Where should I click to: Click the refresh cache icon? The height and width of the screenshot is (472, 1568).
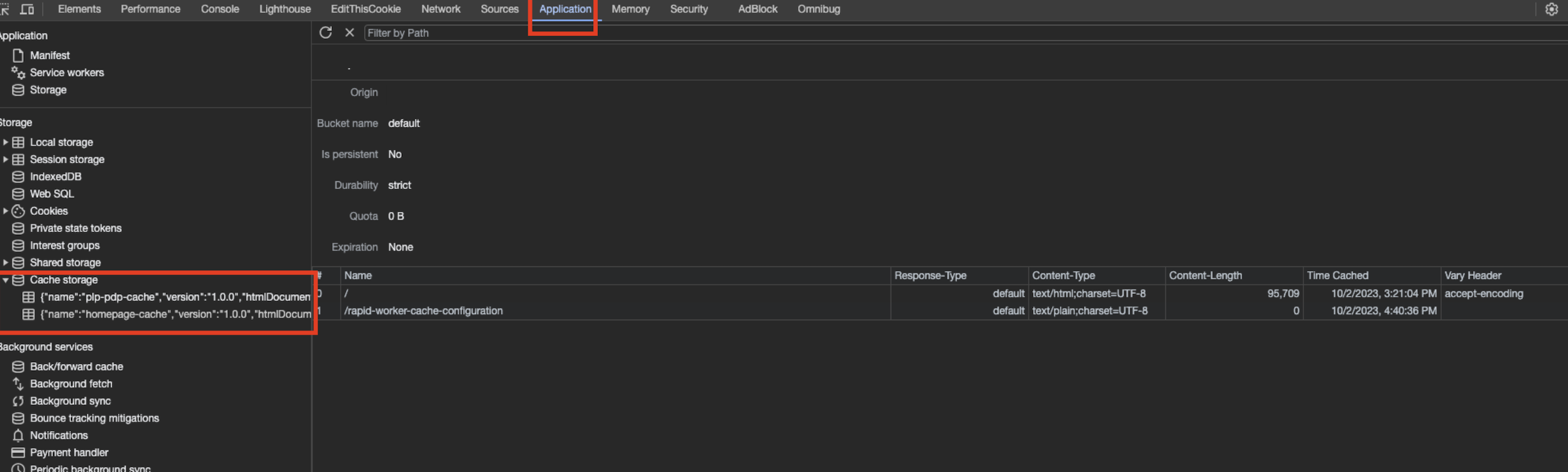point(326,33)
